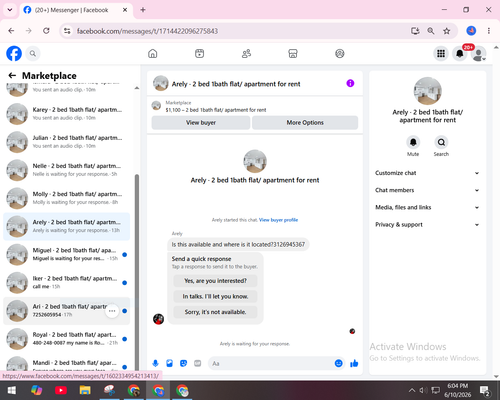The width and height of the screenshot is (500, 400).
Task: Expand Privacy & support section
Action: coord(427,225)
